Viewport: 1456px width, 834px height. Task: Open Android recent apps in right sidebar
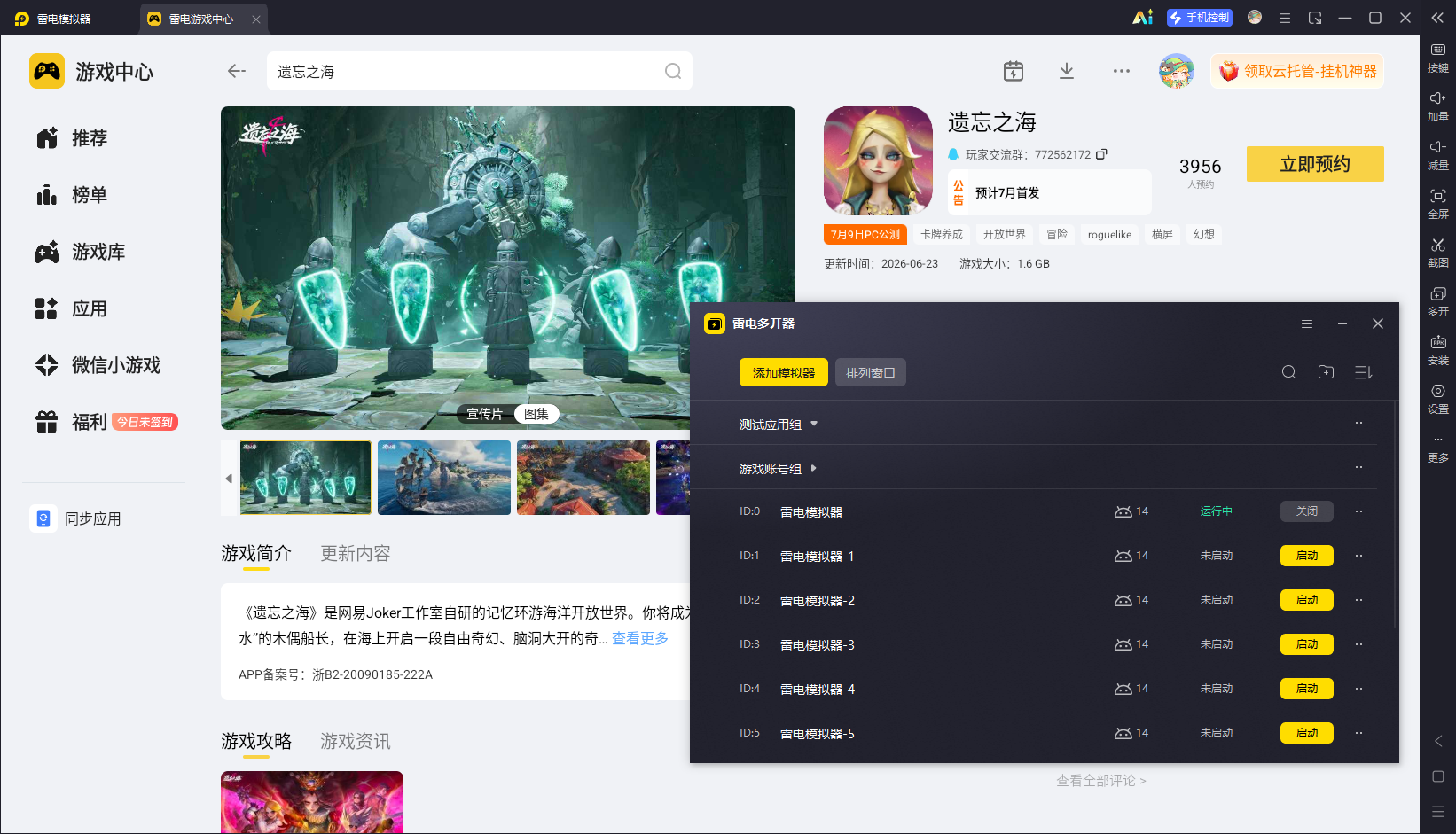pos(1438,811)
